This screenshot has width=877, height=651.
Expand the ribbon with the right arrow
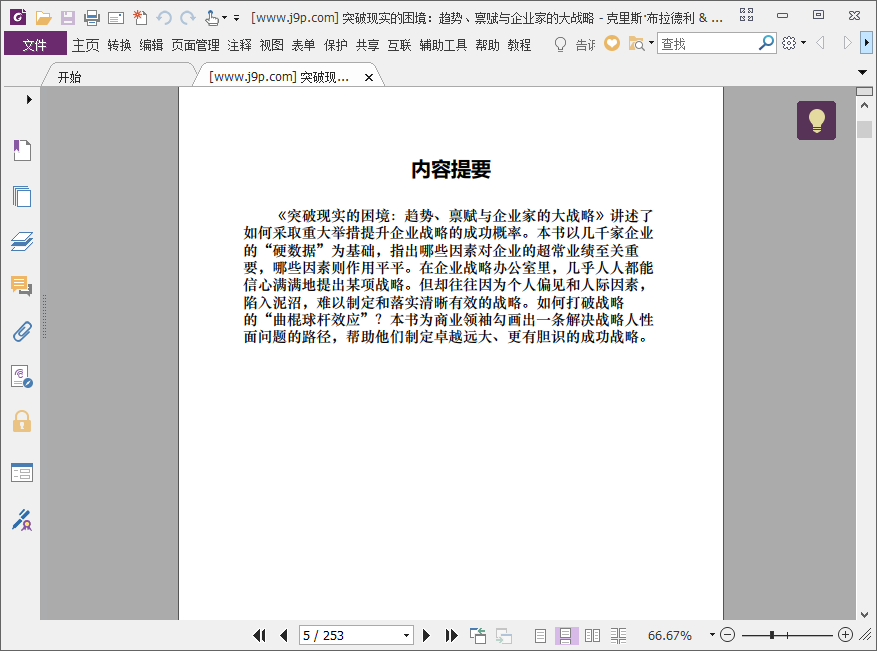866,43
